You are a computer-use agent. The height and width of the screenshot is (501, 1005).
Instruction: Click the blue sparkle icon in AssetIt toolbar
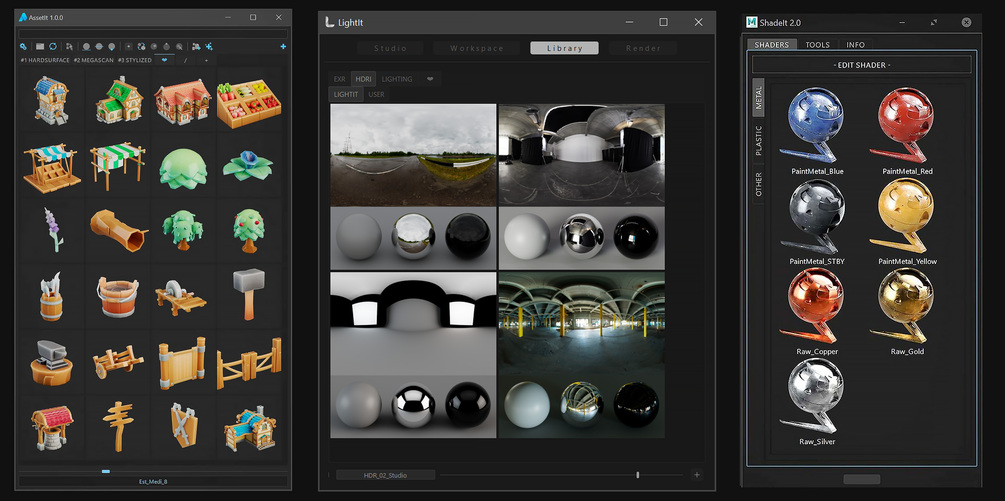click(209, 47)
